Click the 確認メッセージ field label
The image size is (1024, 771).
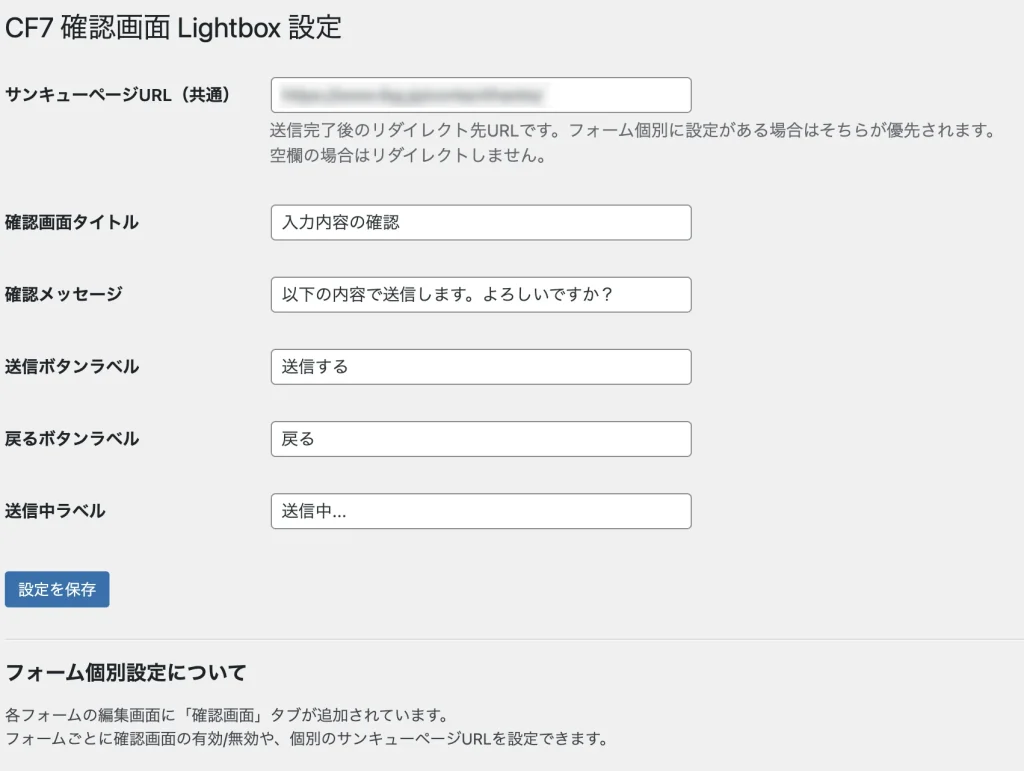pyautogui.click(x=64, y=294)
